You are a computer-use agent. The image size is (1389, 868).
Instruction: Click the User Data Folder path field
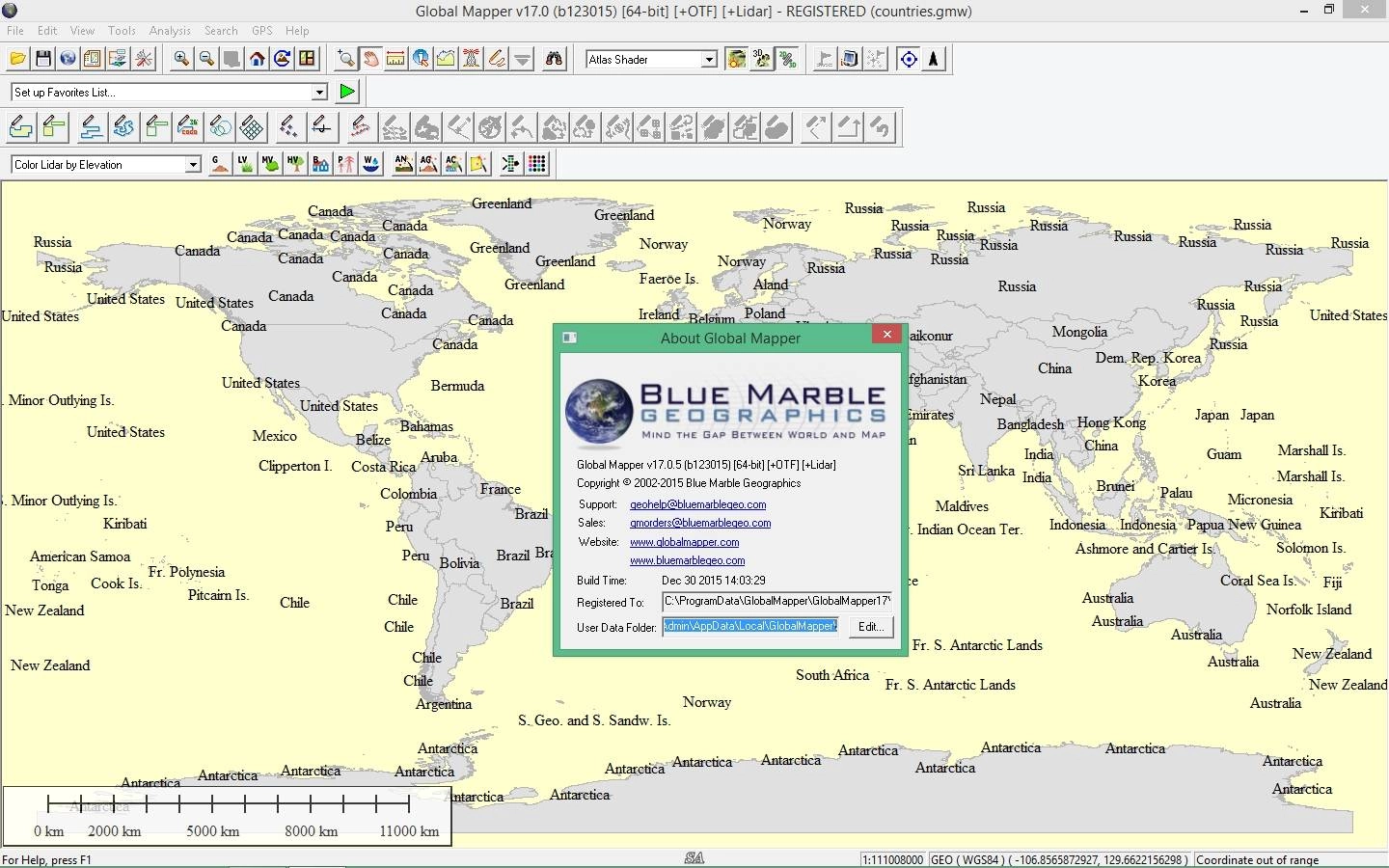(749, 627)
